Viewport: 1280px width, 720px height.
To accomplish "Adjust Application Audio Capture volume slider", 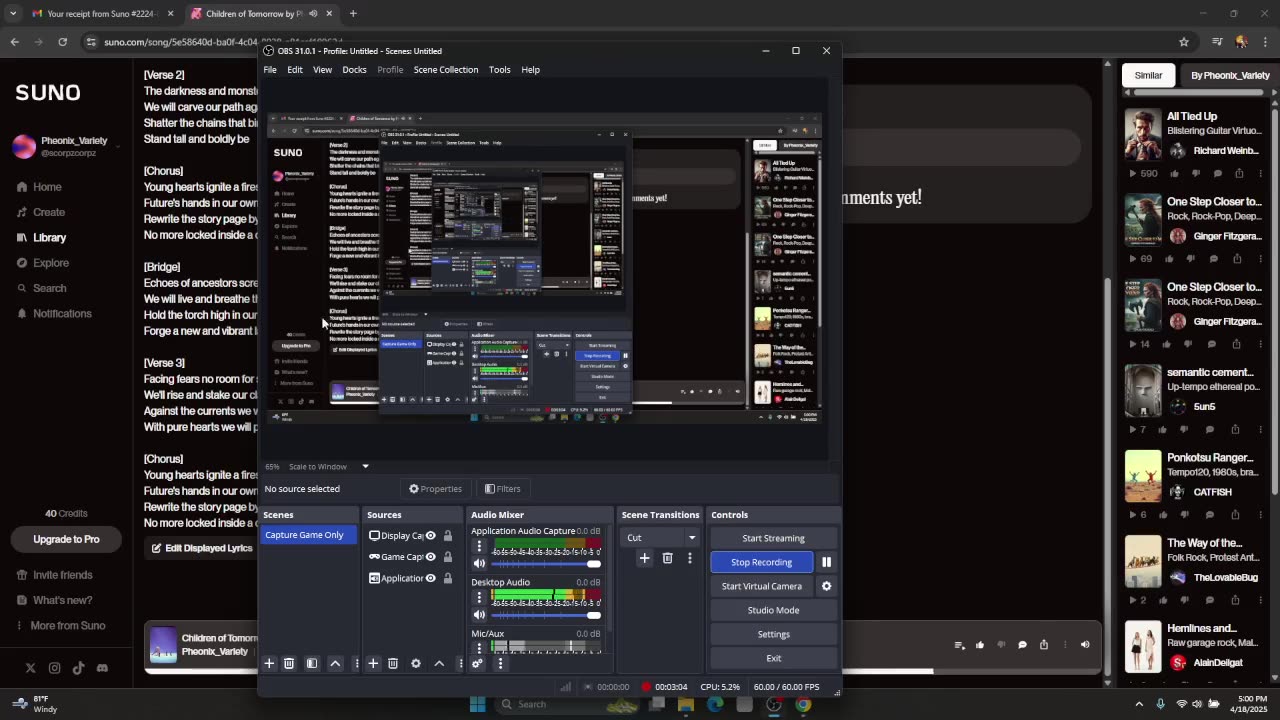I will point(546,564).
